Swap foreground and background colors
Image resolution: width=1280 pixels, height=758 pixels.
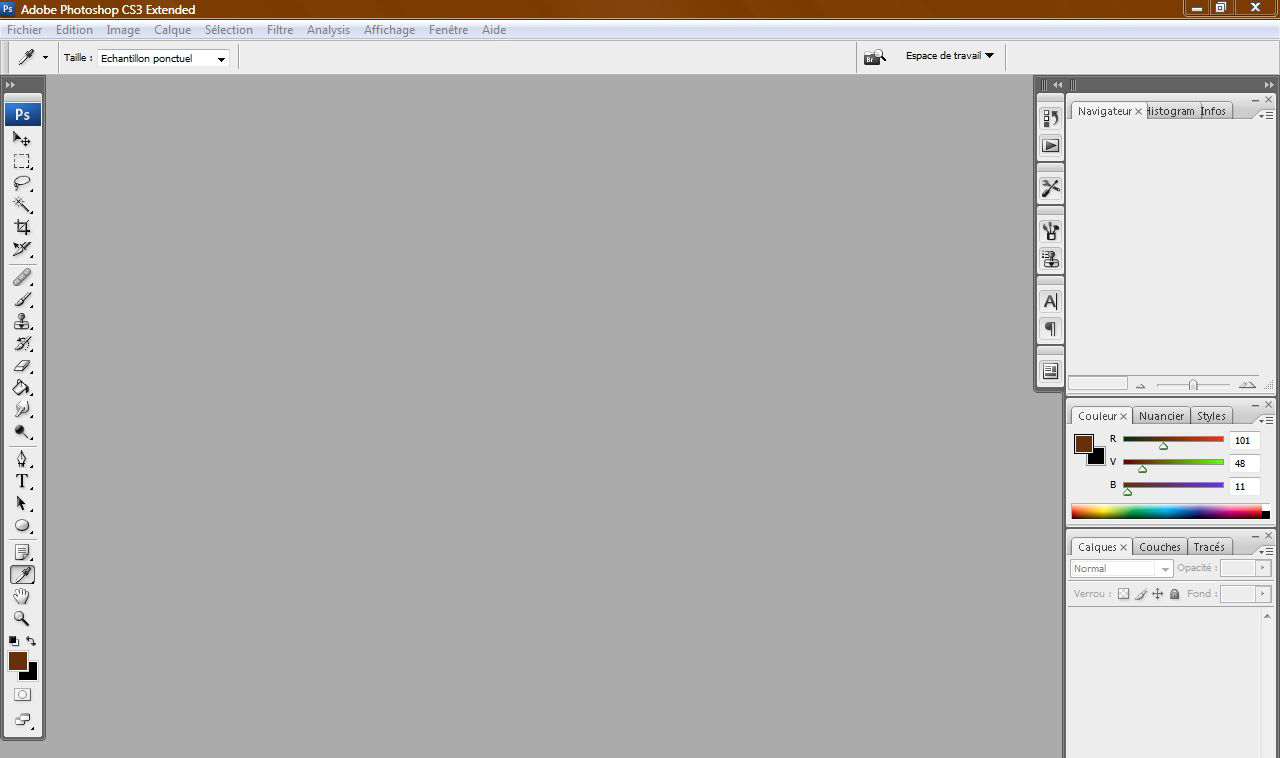[x=31, y=641]
